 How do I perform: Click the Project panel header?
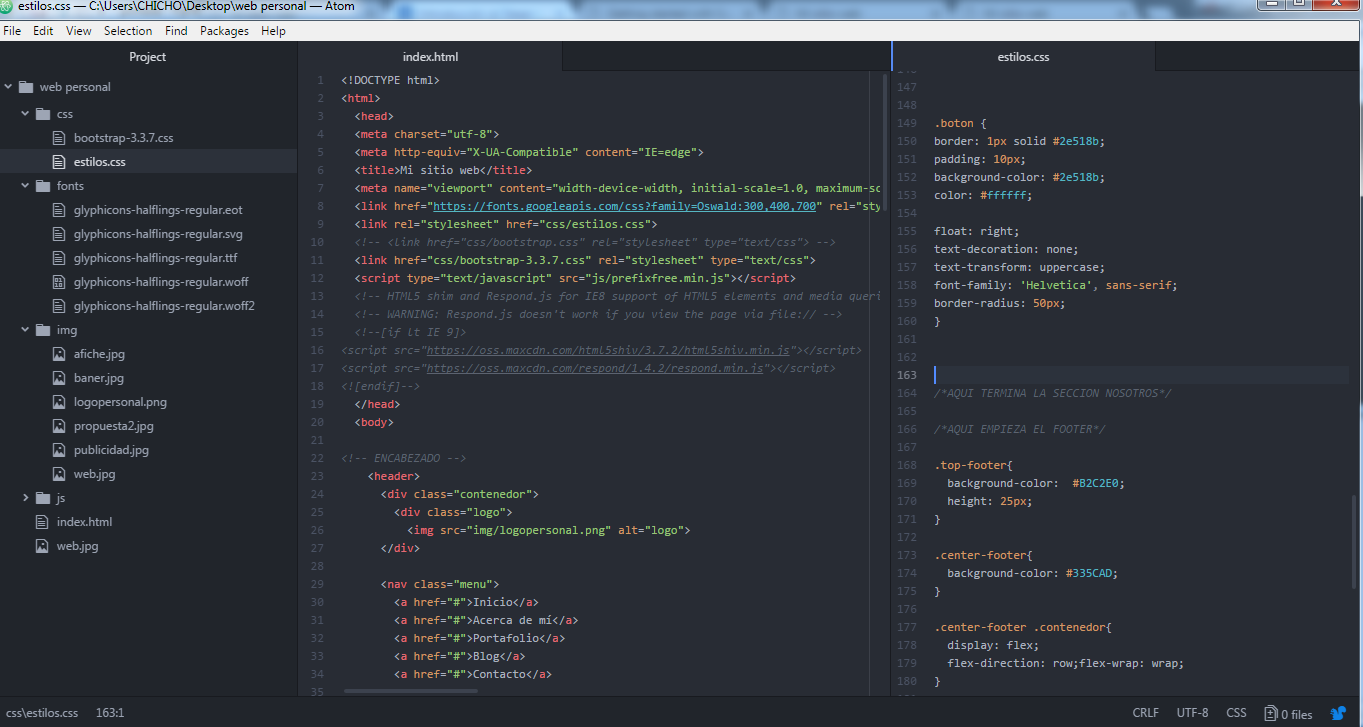click(x=148, y=57)
